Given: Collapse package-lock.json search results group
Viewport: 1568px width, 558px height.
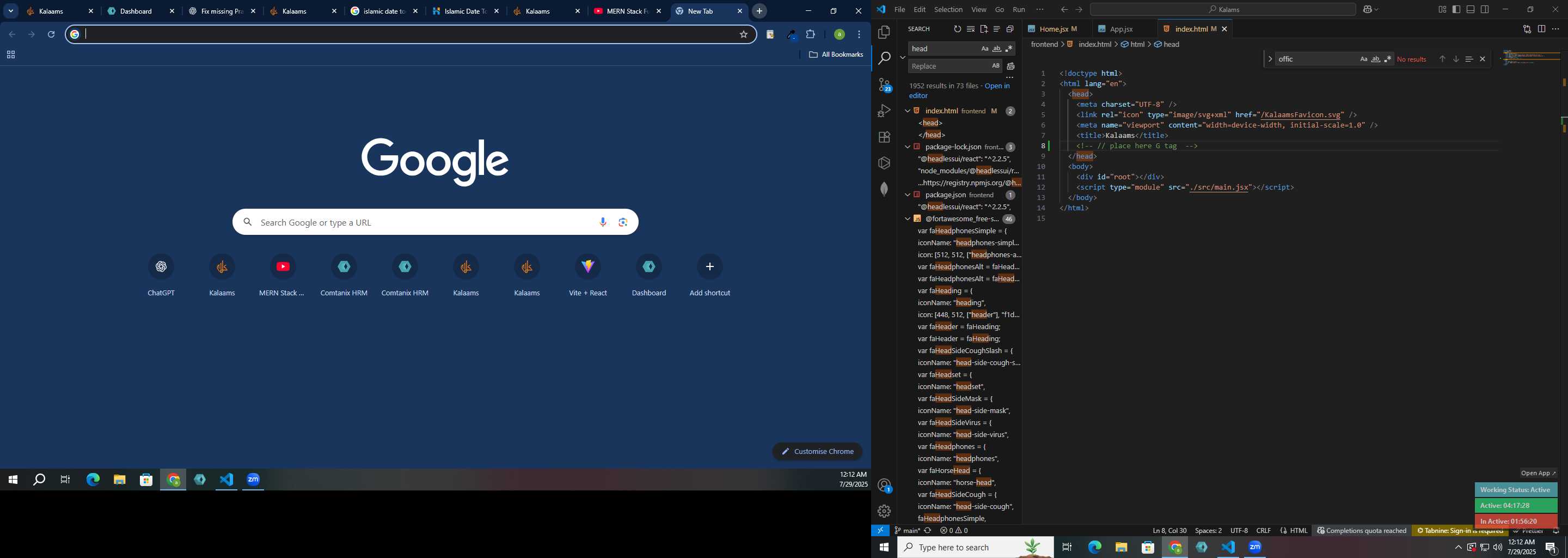Looking at the screenshot, I should 907,147.
